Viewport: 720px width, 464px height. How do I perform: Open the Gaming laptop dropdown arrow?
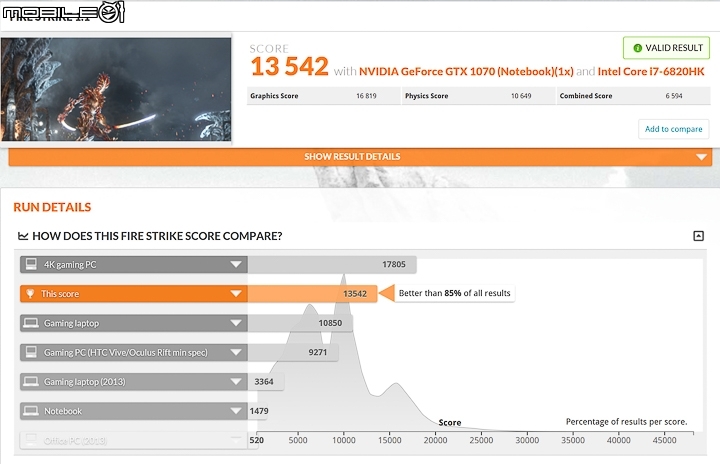(x=236, y=323)
